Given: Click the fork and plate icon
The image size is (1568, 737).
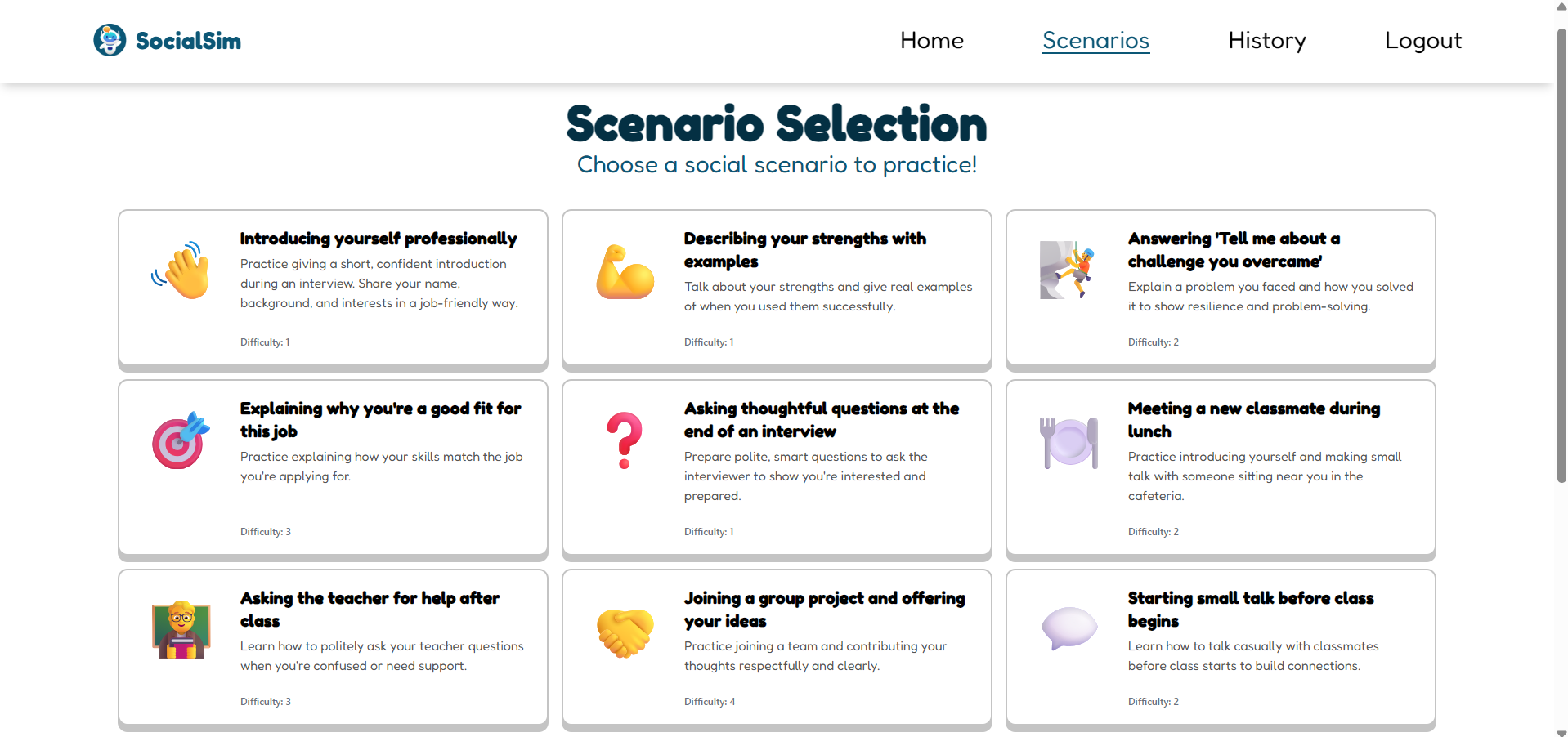Looking at the screenshot, I should coord(1068,441).
